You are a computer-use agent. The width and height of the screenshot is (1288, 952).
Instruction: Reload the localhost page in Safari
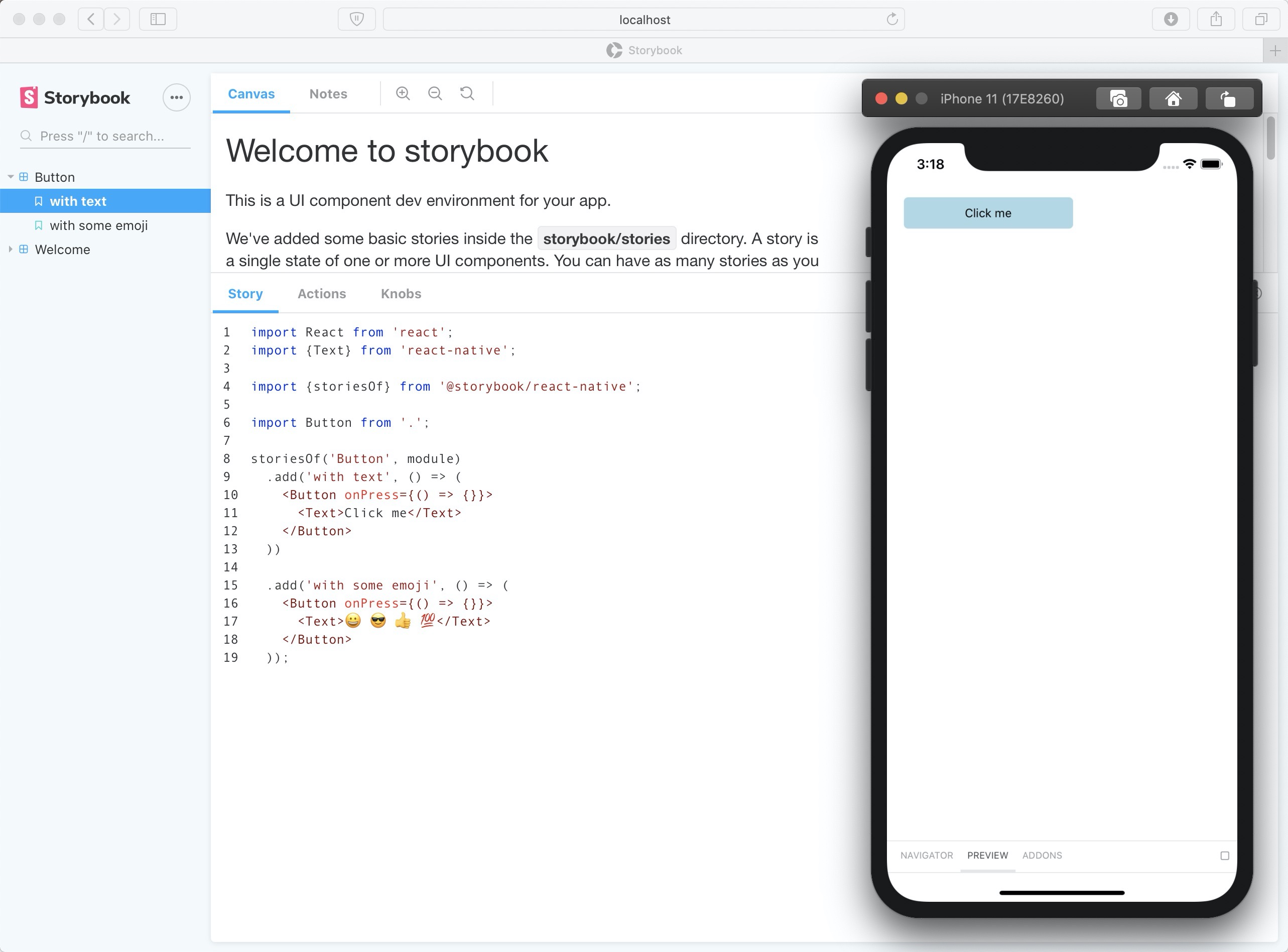[x=892, y=19]
